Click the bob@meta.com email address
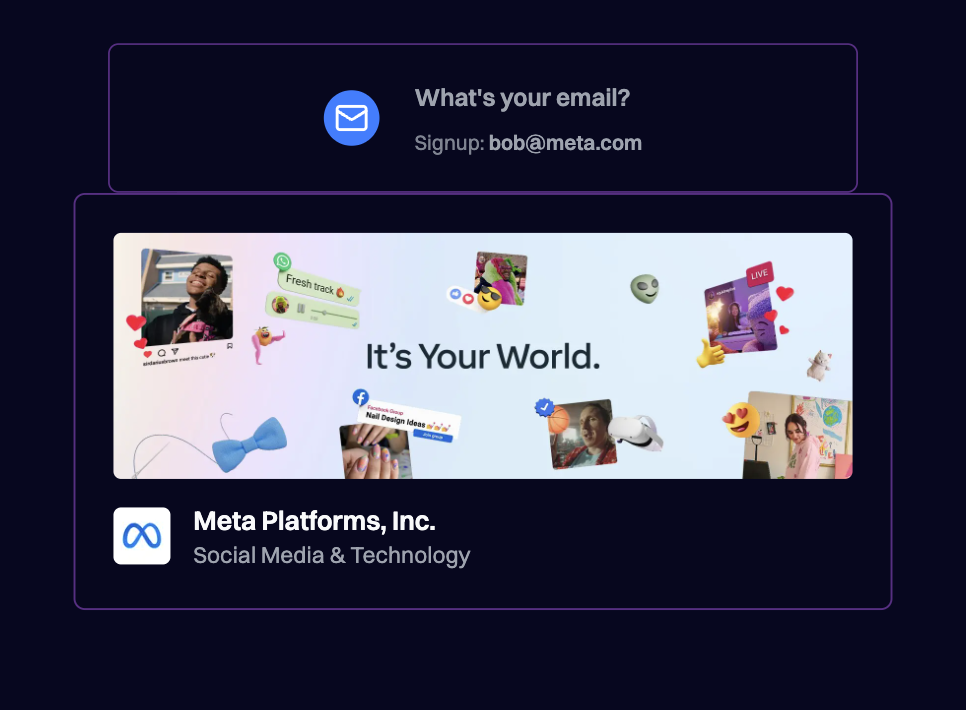 pyautogui.click(x=565, y=143)
